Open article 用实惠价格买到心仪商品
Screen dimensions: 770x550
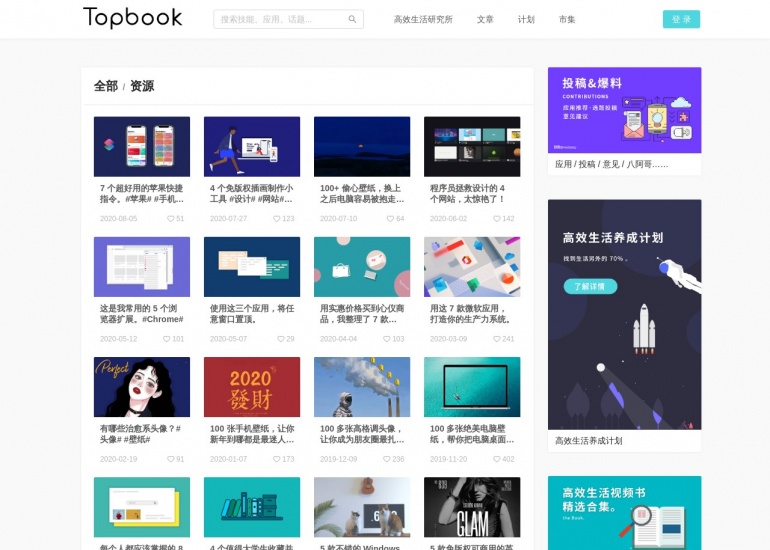coord(362,314)
